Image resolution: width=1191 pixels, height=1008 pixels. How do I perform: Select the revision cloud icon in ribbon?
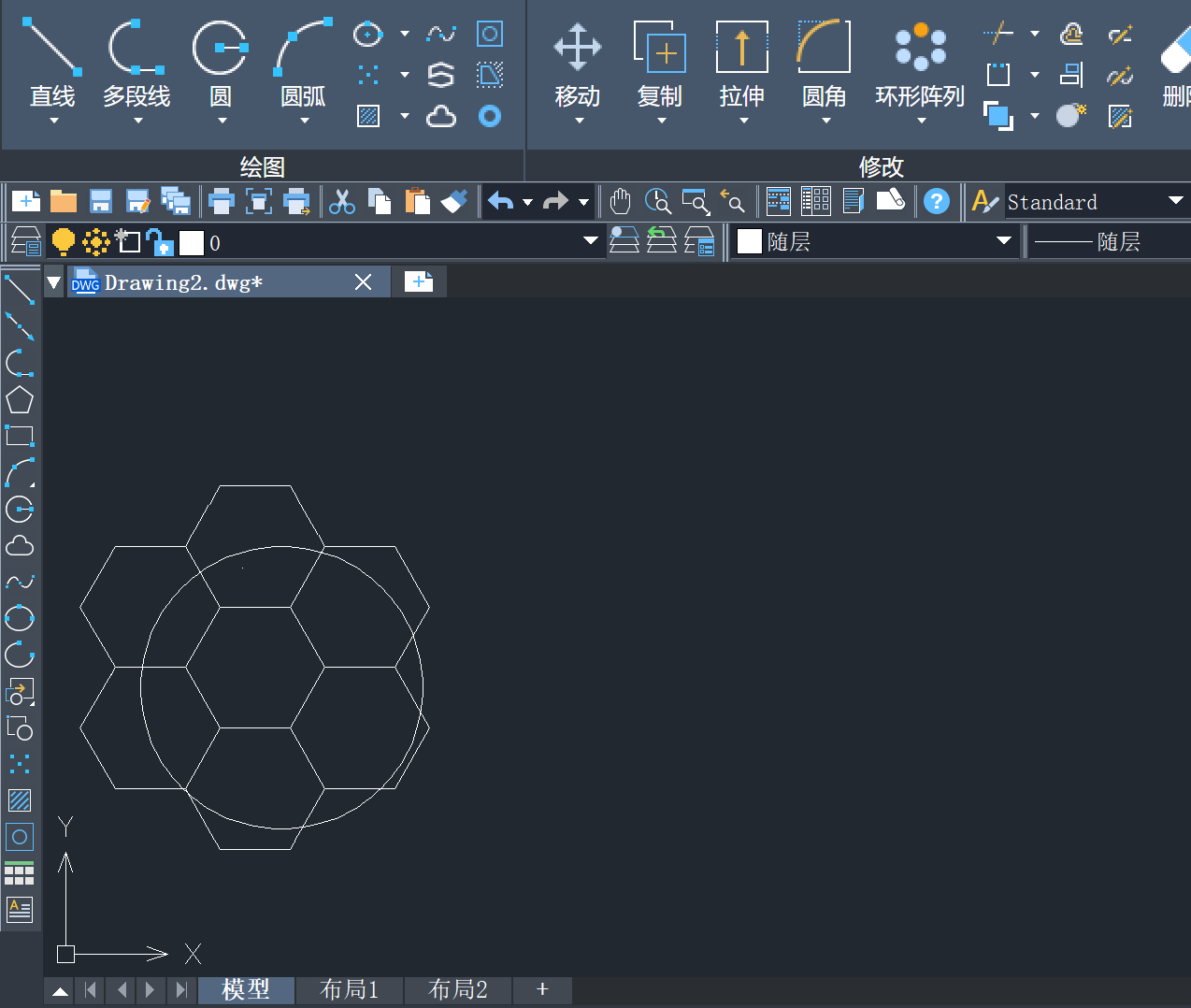click(441, 116)
